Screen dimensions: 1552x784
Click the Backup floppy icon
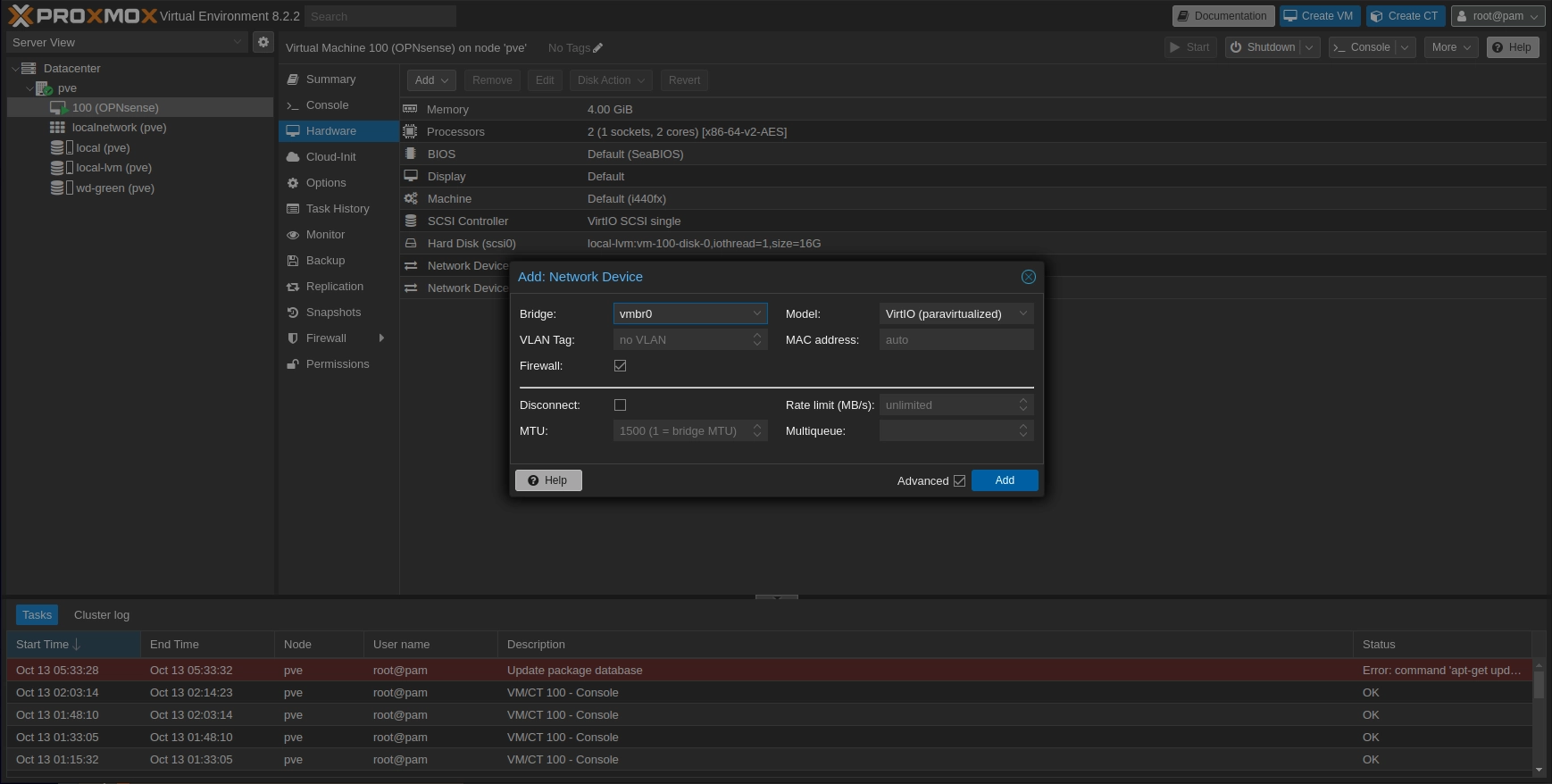click(293, 261)
